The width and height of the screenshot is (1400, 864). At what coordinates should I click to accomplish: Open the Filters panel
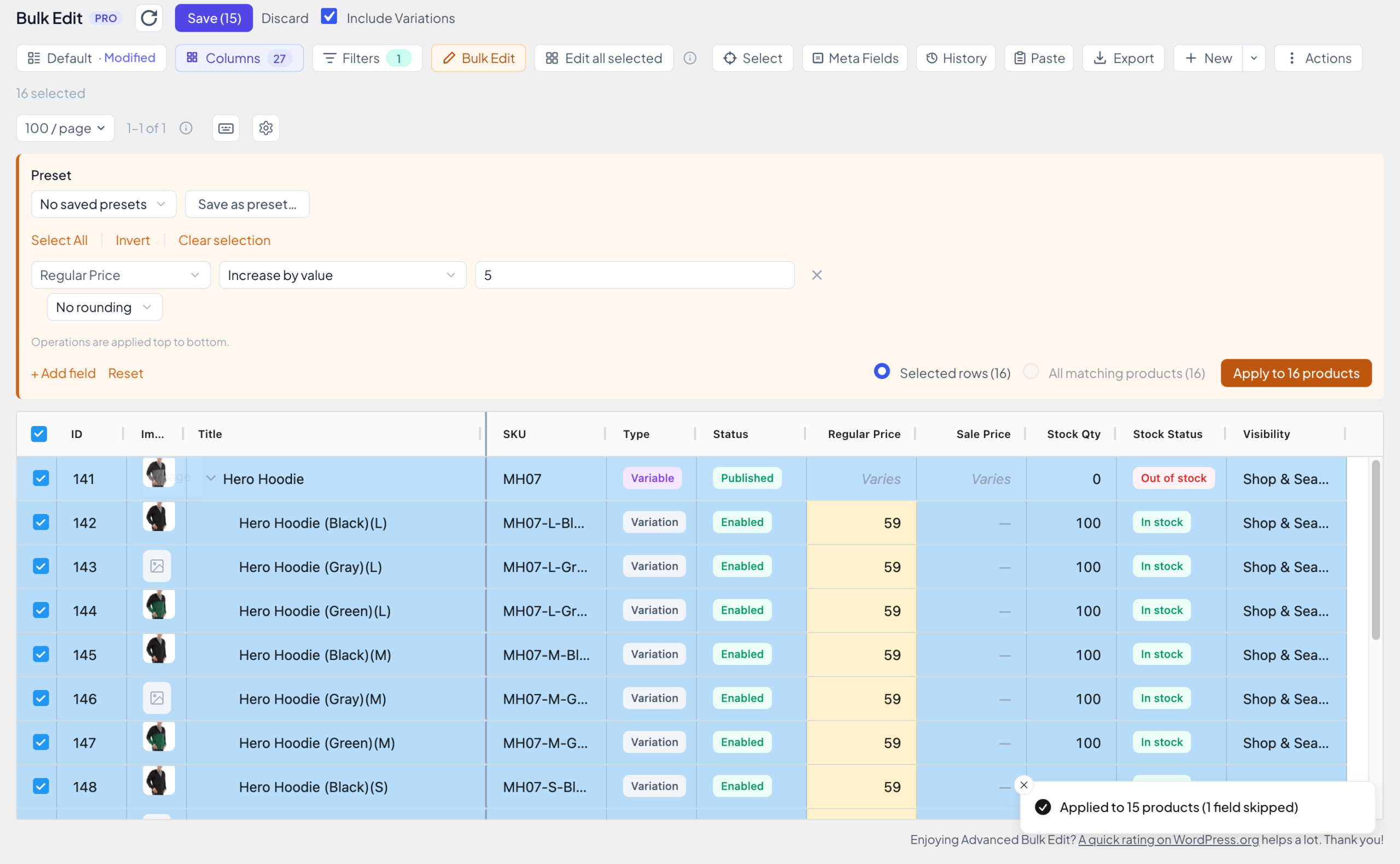click(x=367, y=59)
